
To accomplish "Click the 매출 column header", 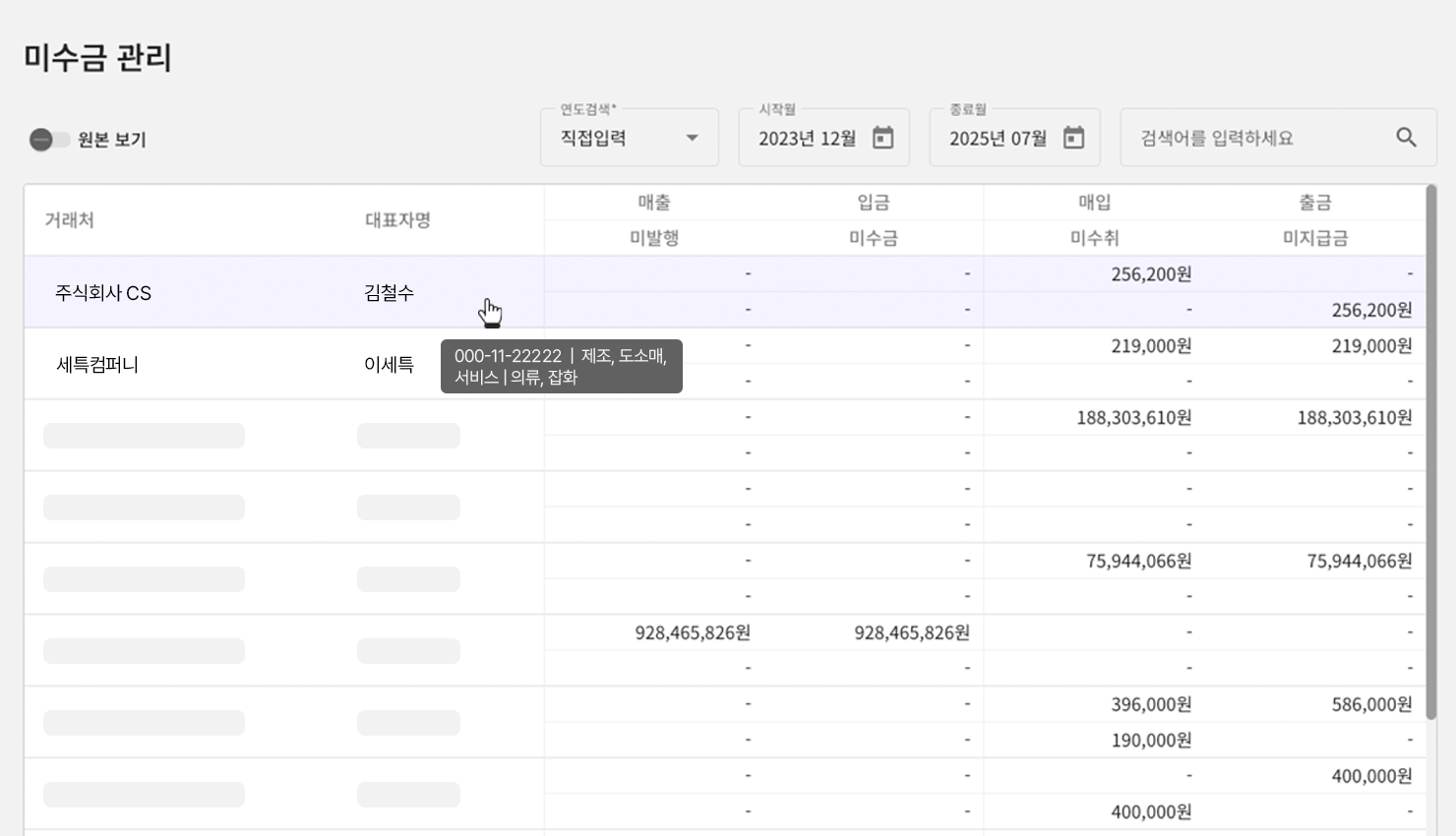I will (x=654, y=203).
